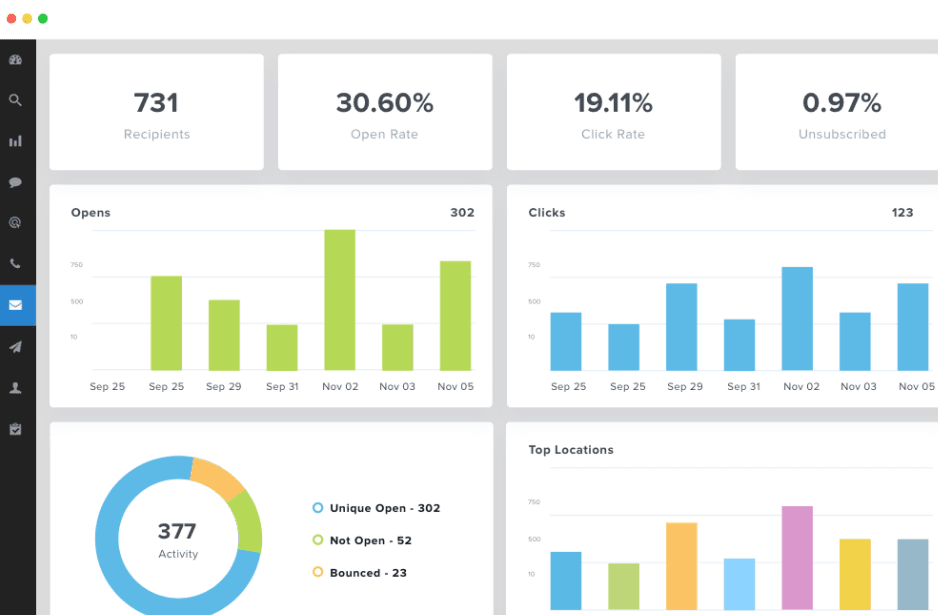Viewport: 938px width, 615px height.
Task: Click the 500 y-axis label in Clicks chart
Action: click(534, 302)
